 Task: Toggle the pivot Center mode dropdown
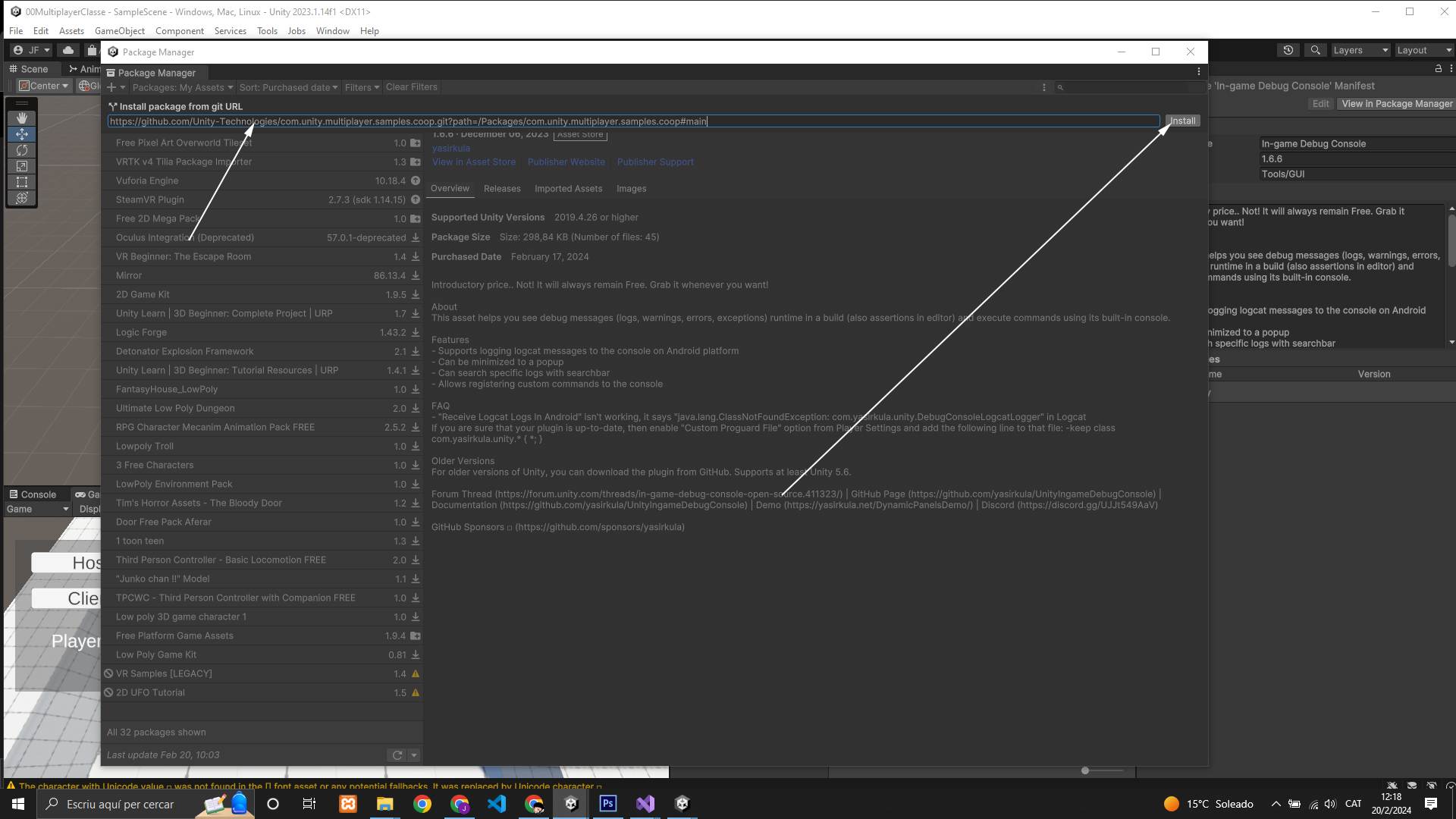tap(45, 86)
